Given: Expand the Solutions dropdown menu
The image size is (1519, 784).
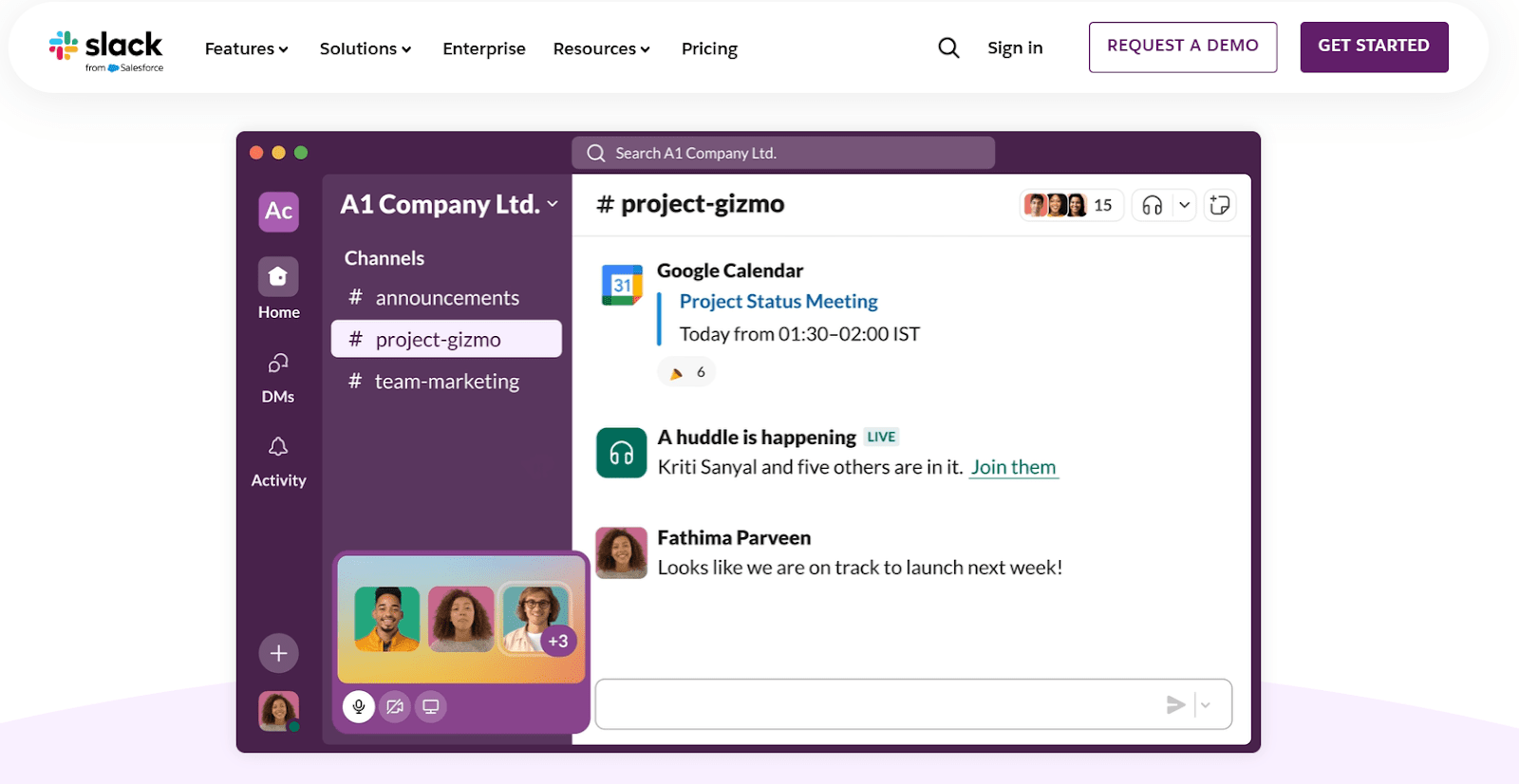Looking at the screenshot, I should [366, 48].
